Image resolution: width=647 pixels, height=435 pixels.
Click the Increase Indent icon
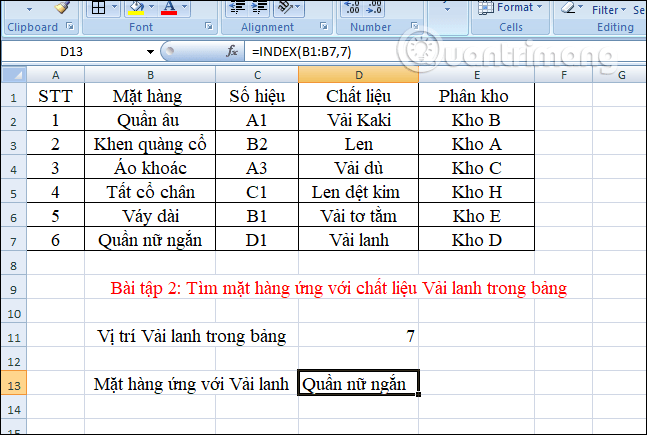[x=260, y=7]
